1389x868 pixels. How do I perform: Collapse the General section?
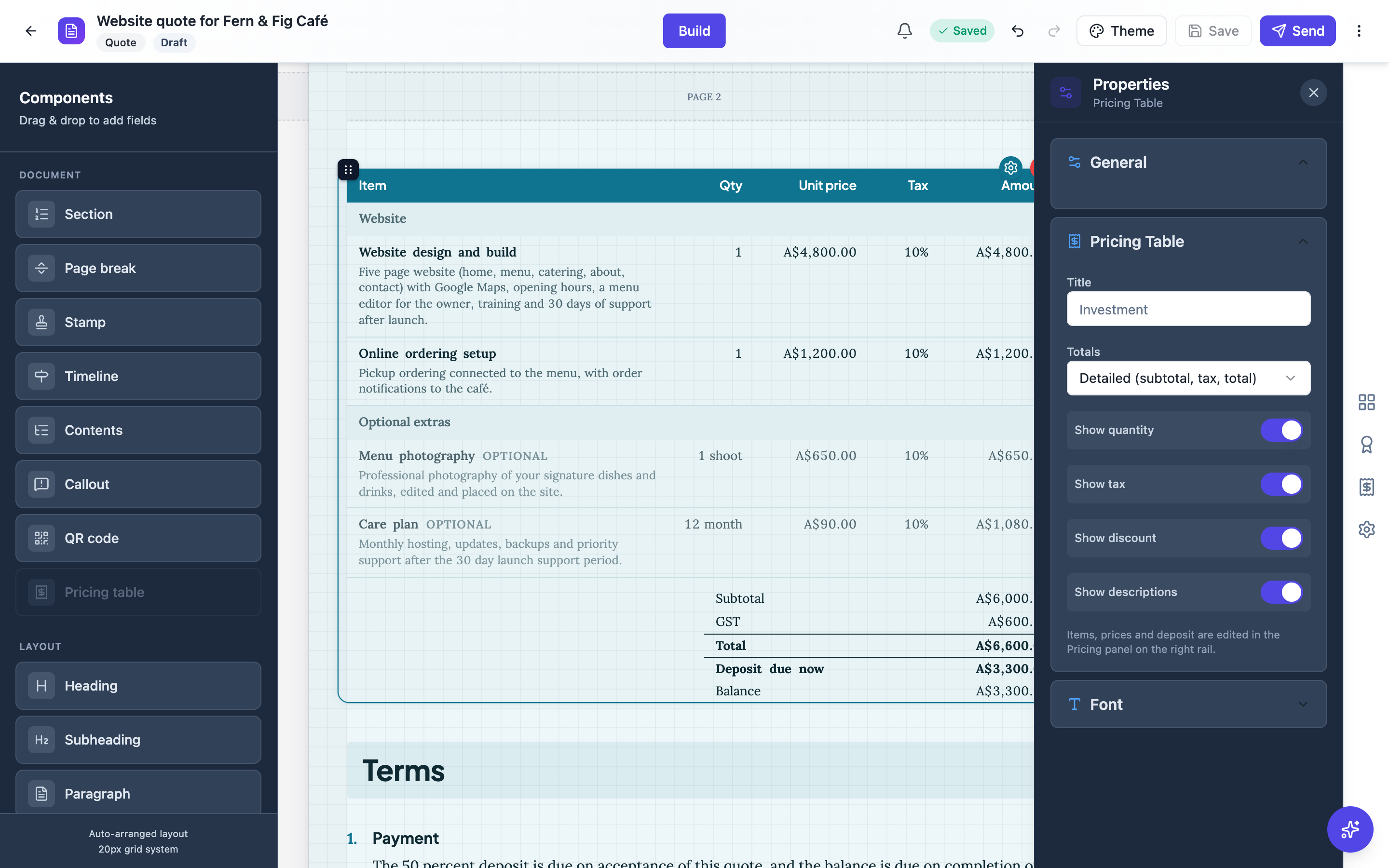[1302, 163]
